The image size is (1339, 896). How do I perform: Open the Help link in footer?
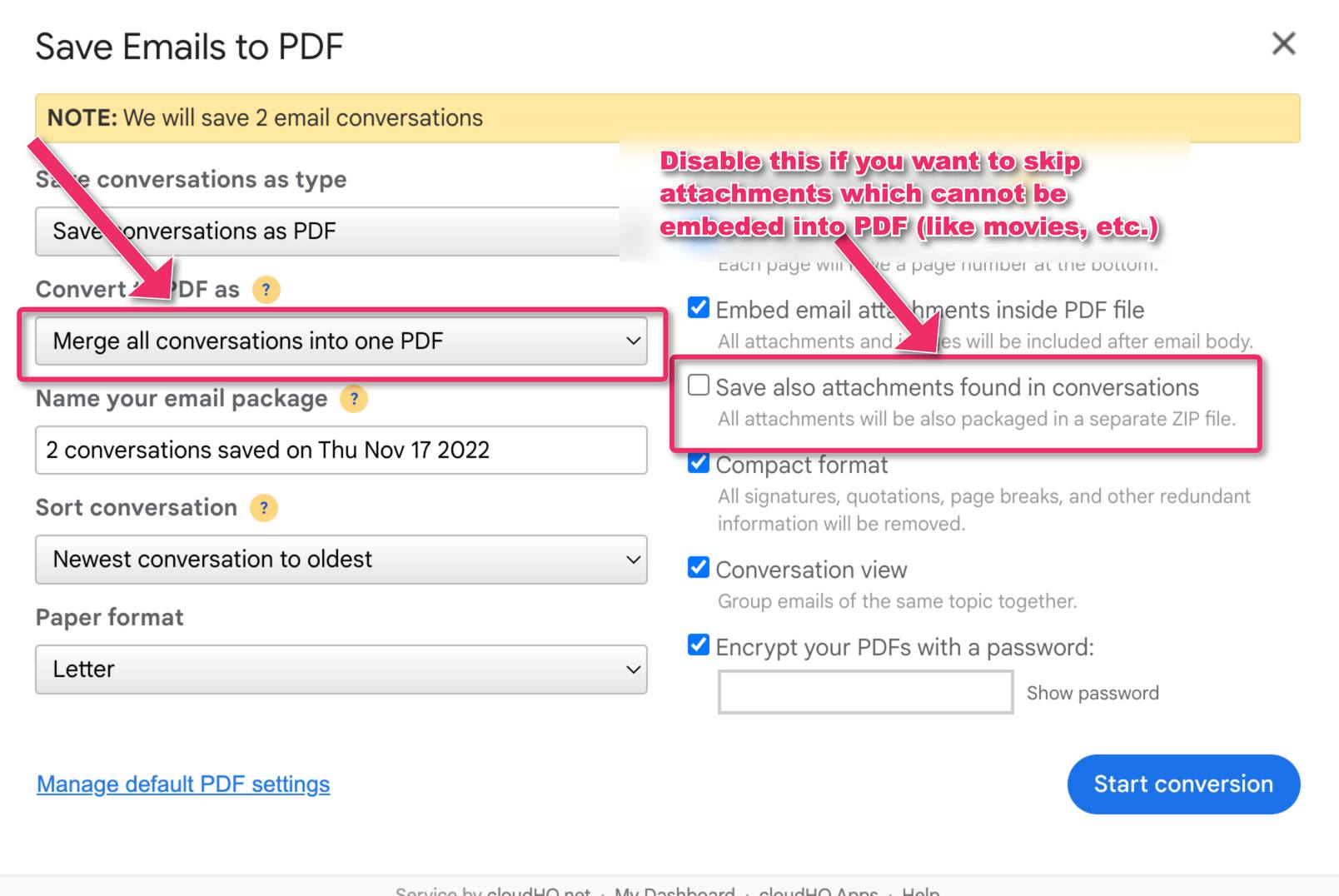coord(921,891)
